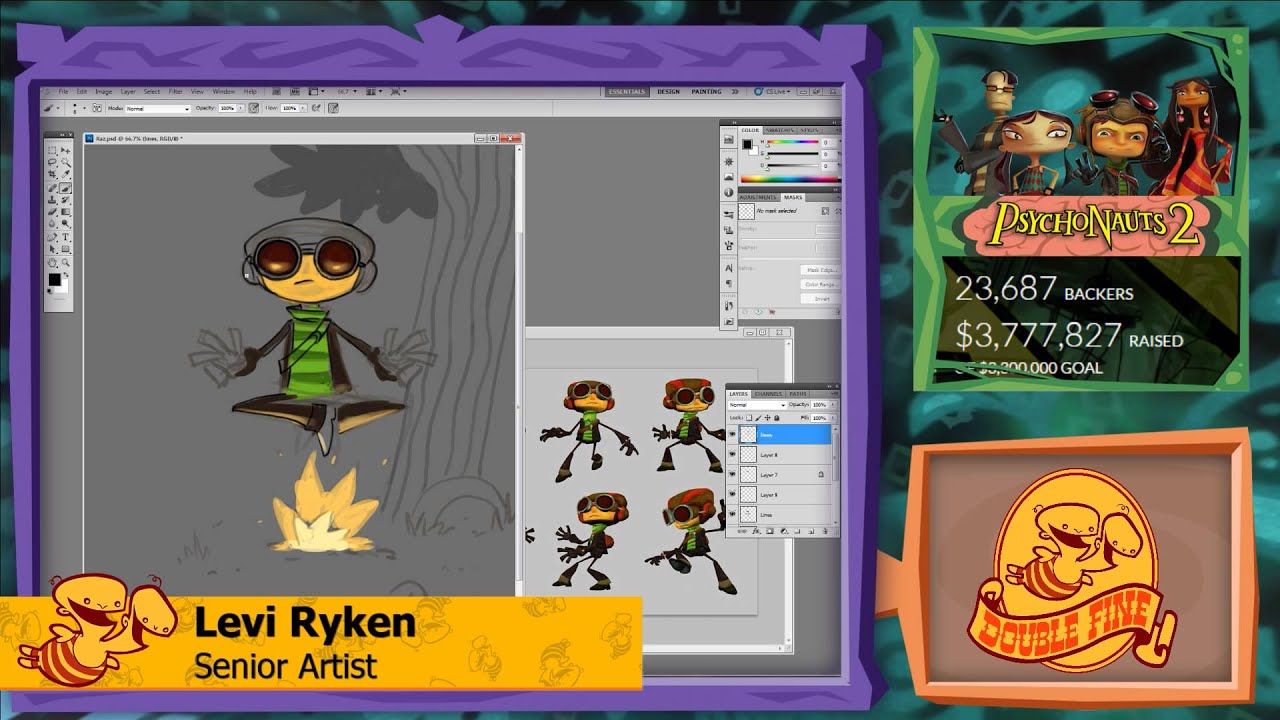Select the Rectangle shape tool

tap(65, 249)
